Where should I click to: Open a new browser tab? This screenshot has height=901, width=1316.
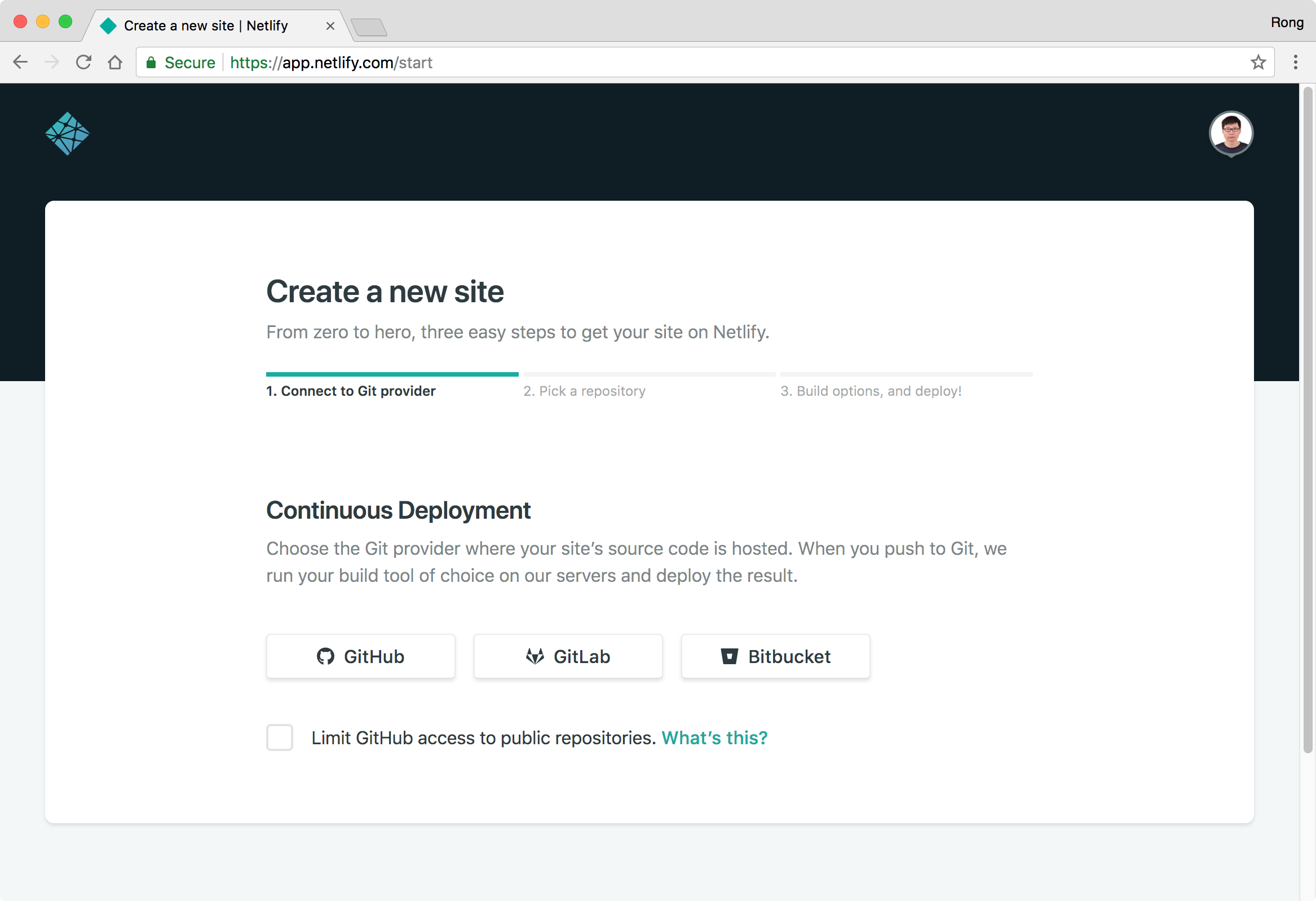369,26
